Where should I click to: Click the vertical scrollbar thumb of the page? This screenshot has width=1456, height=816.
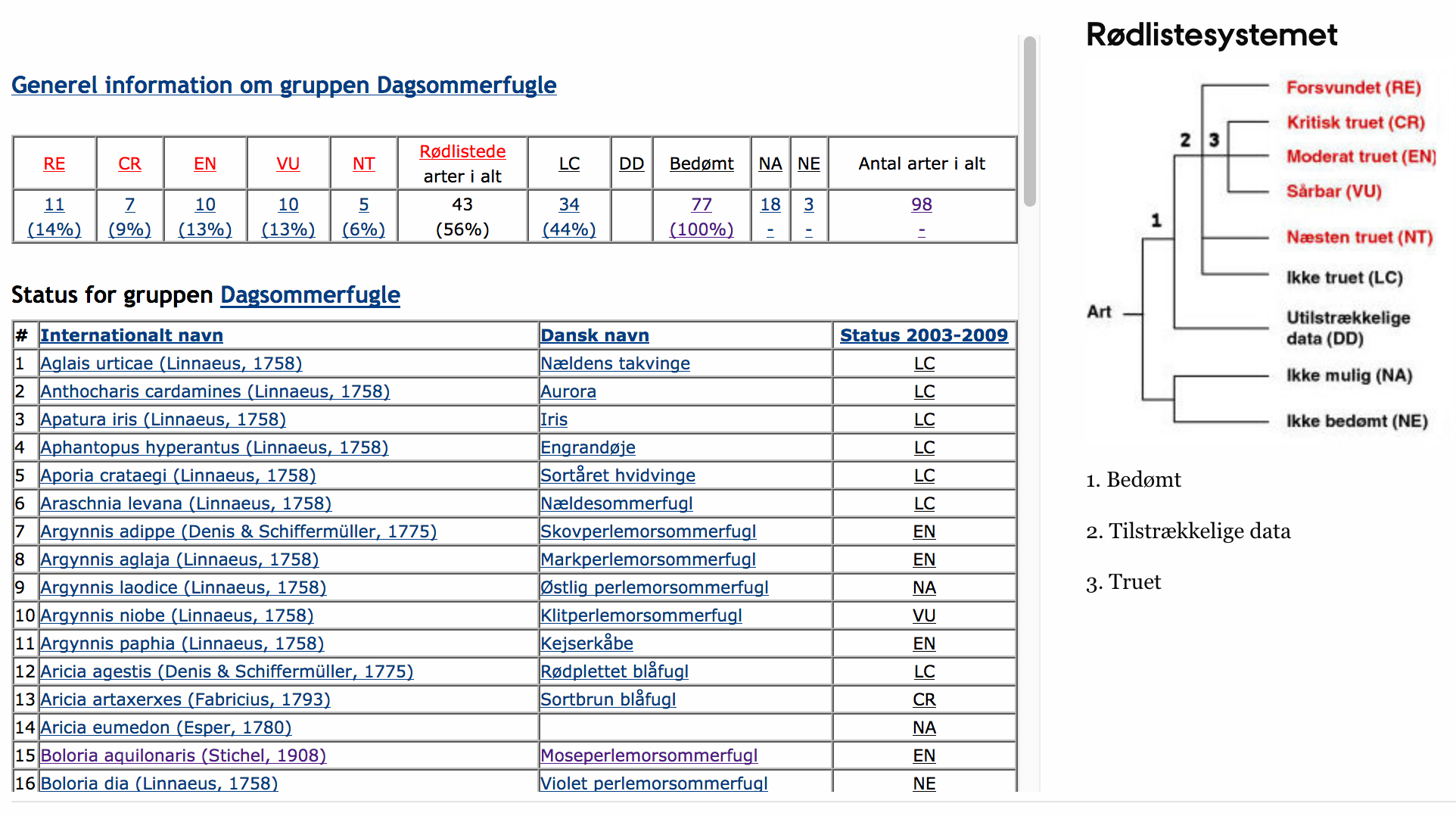coord(1029,121)
